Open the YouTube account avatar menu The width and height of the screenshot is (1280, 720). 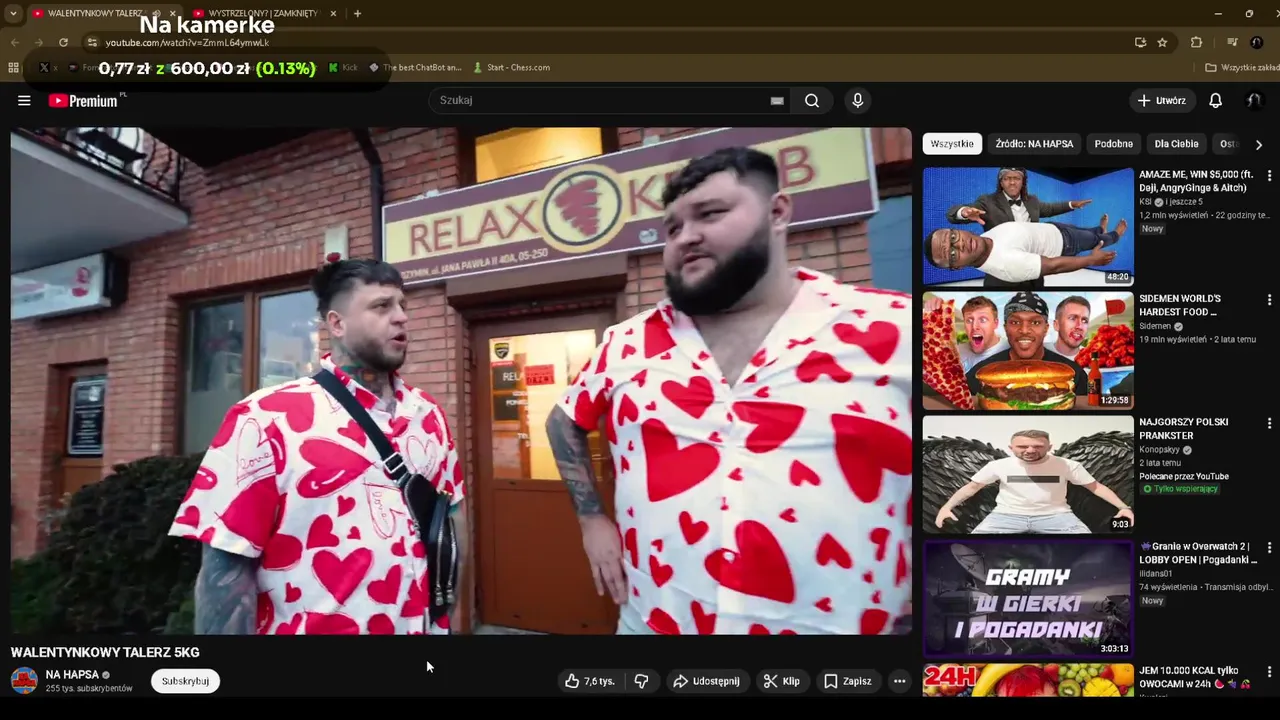(1253, 100)
